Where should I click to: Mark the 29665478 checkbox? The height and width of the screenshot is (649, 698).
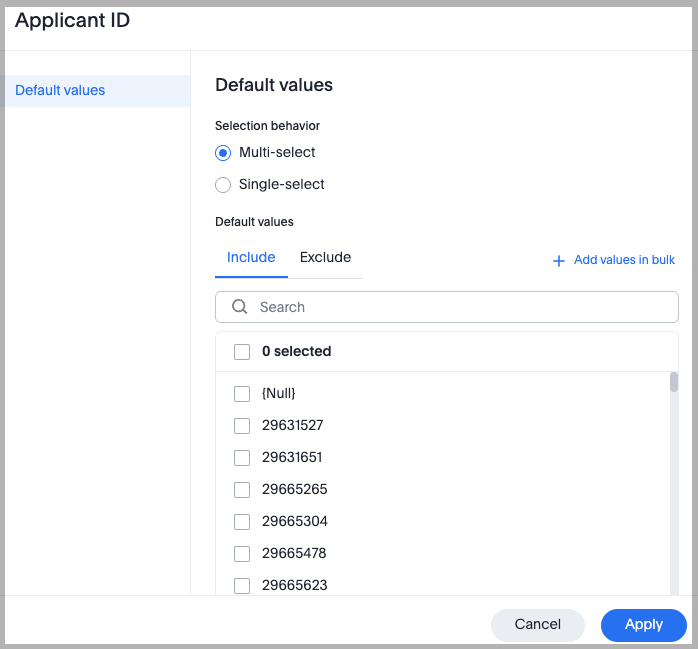[x=242, y=554]
